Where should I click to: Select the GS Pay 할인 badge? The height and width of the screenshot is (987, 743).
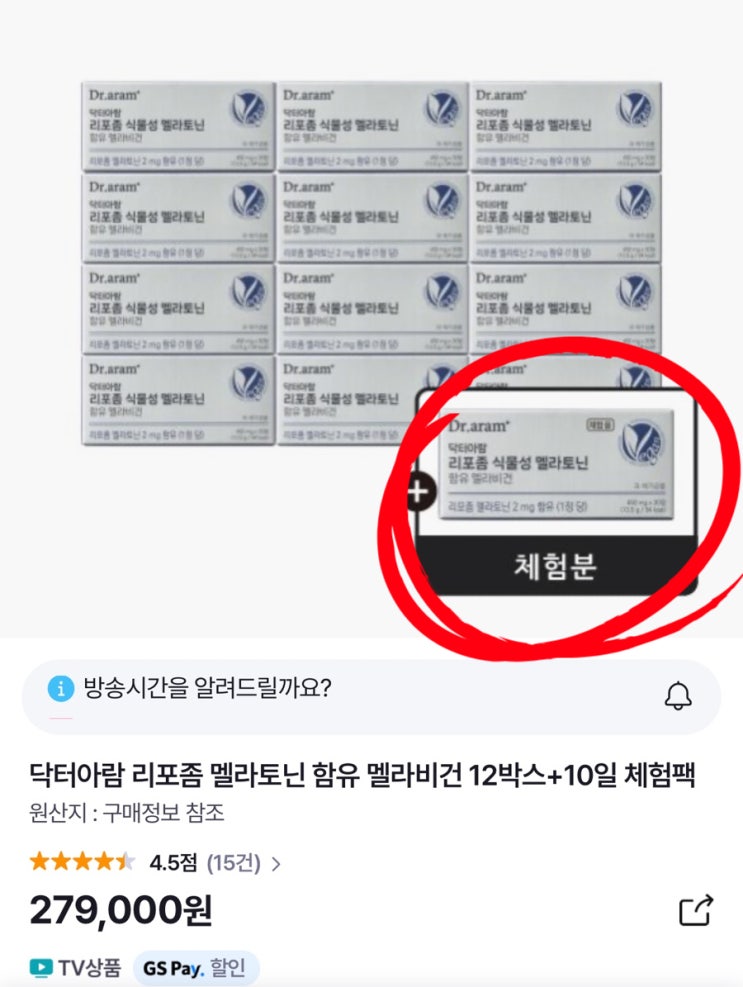[196, 968]
